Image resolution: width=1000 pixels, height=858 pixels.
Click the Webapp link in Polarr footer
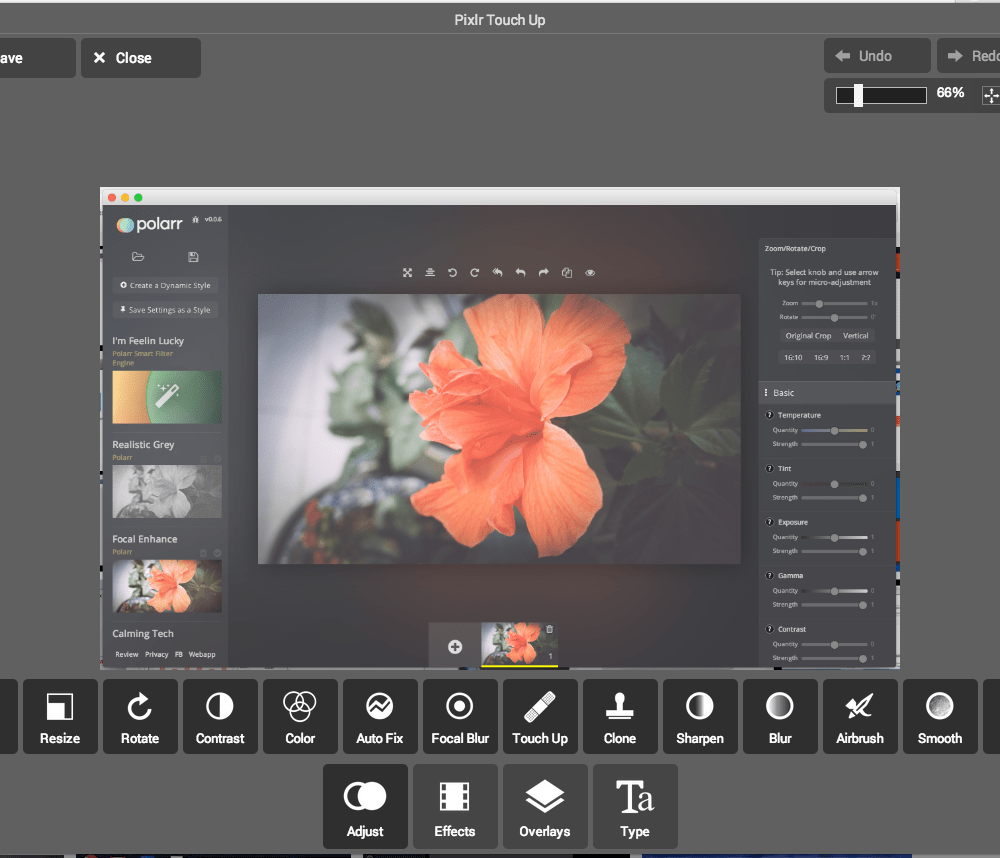(202, 655)
